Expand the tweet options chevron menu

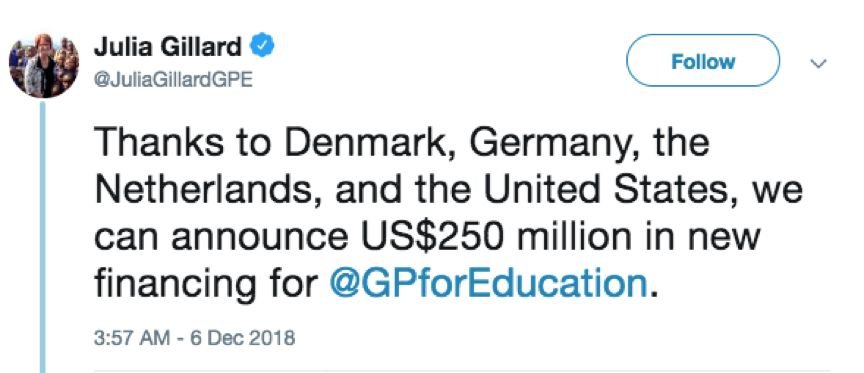[819, 64]
